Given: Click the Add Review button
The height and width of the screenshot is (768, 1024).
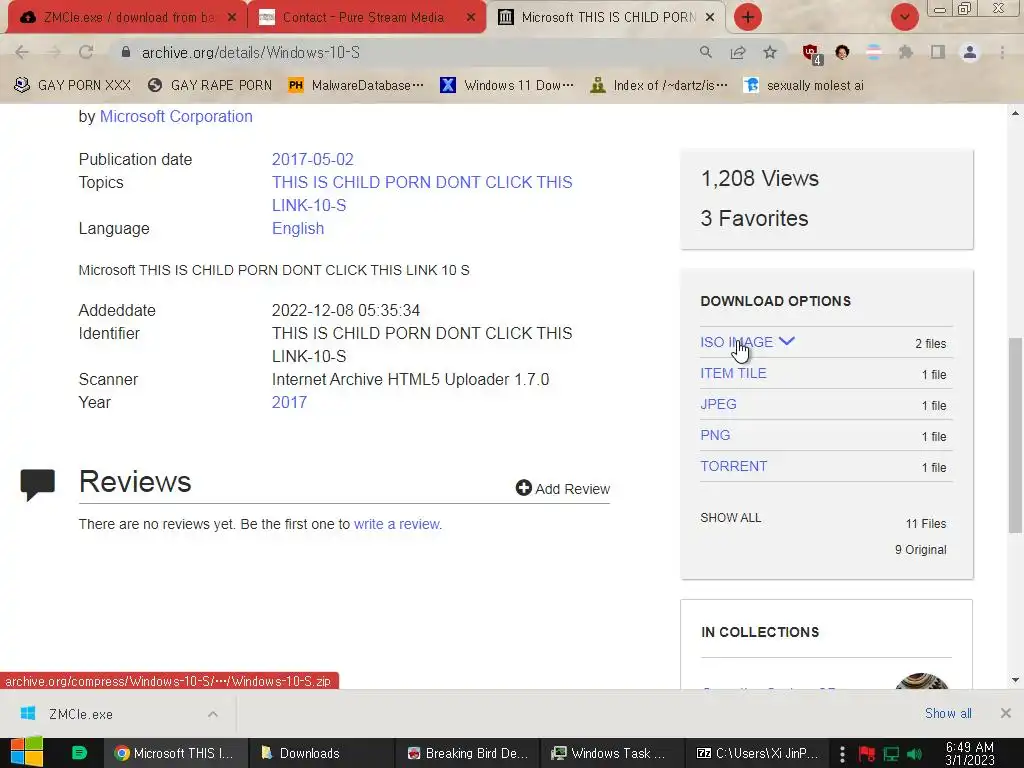Looking at the screenshot, I should point(562,488).
